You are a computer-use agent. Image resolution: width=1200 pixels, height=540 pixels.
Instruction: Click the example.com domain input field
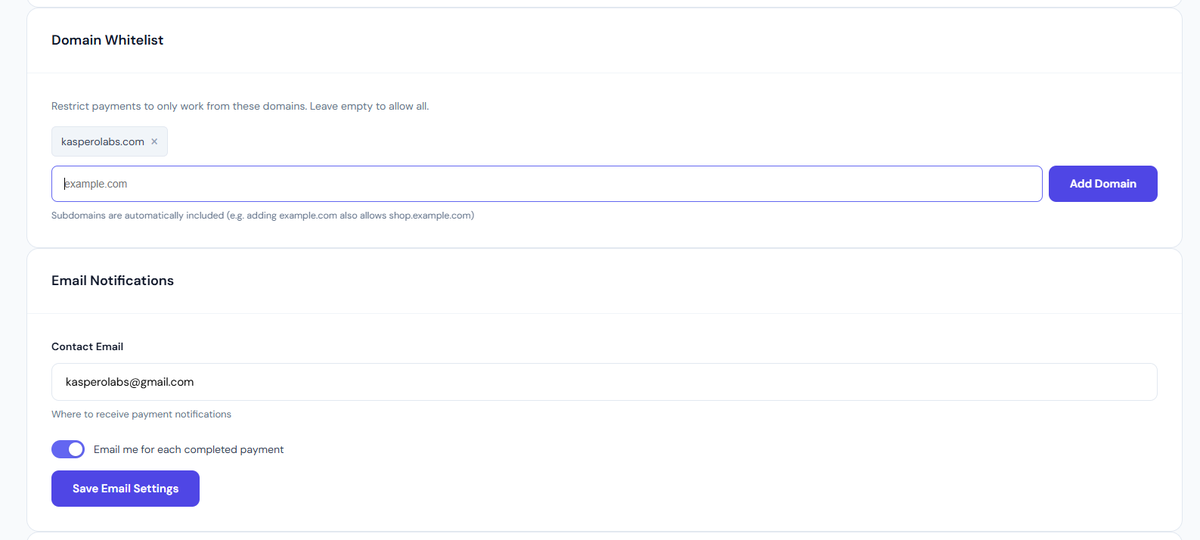547,184
